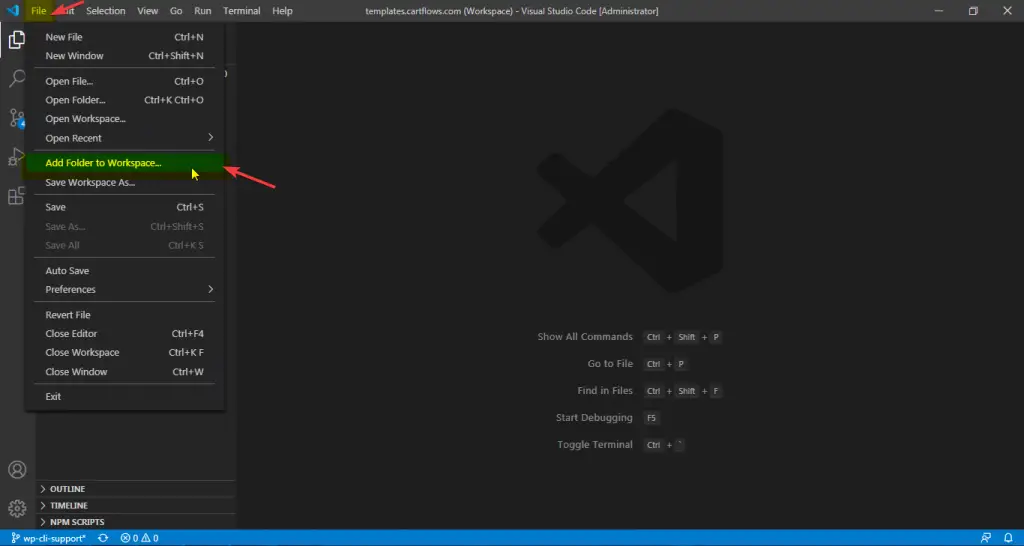Open the Preferences submenu
Screen dimensions: 1024x546
(124, 289)
